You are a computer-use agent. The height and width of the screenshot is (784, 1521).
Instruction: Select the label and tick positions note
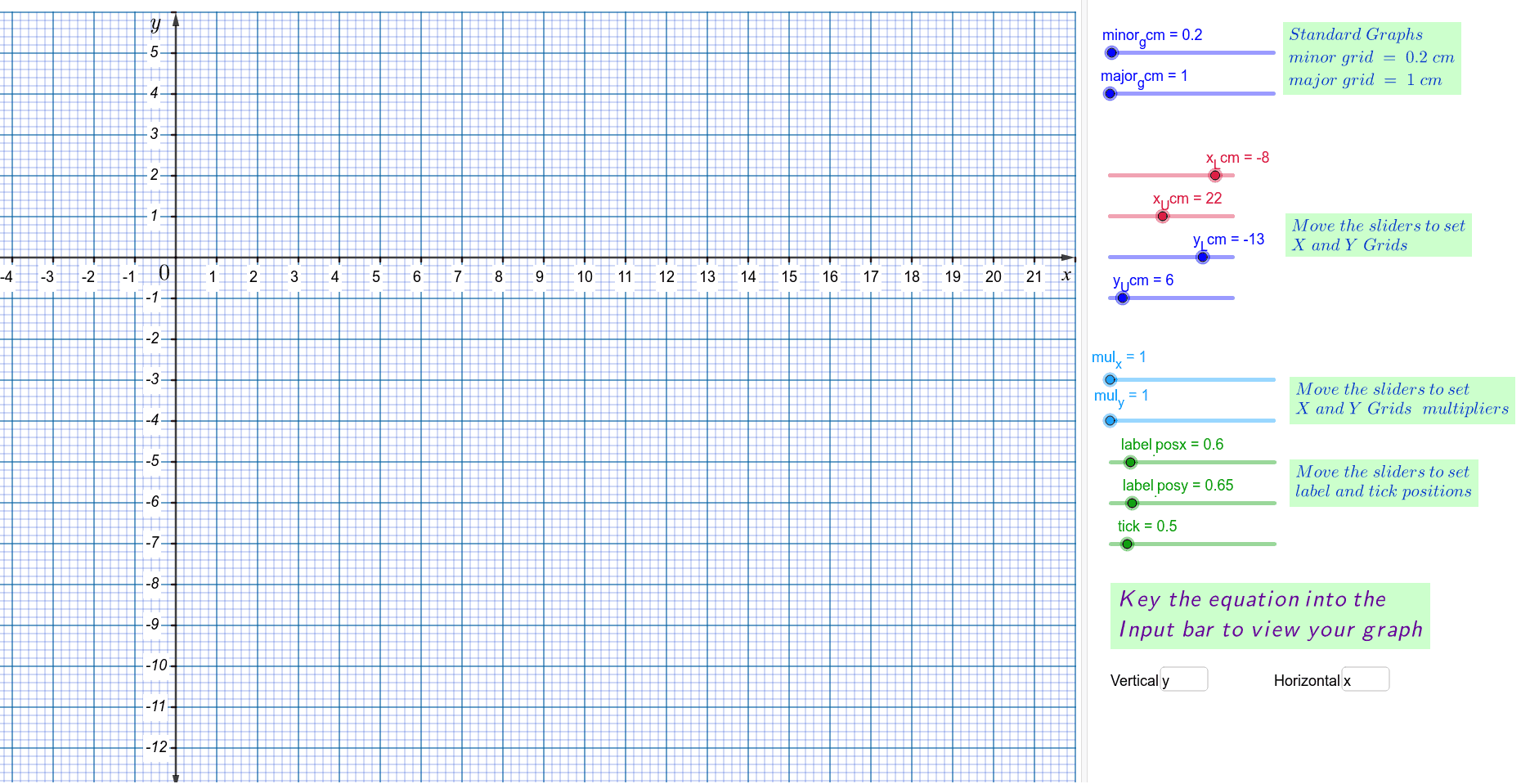click(1383, 482)
